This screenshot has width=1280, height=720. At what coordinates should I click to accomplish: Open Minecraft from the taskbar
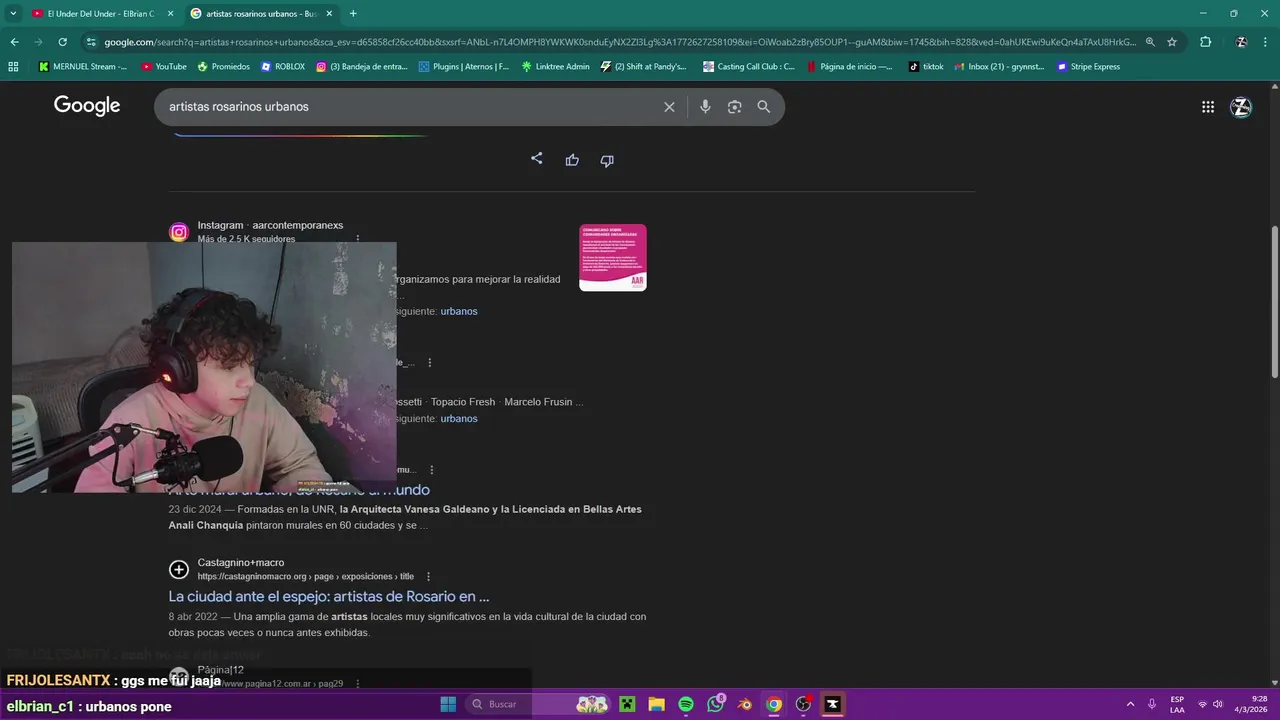click(x=627, y=704)
